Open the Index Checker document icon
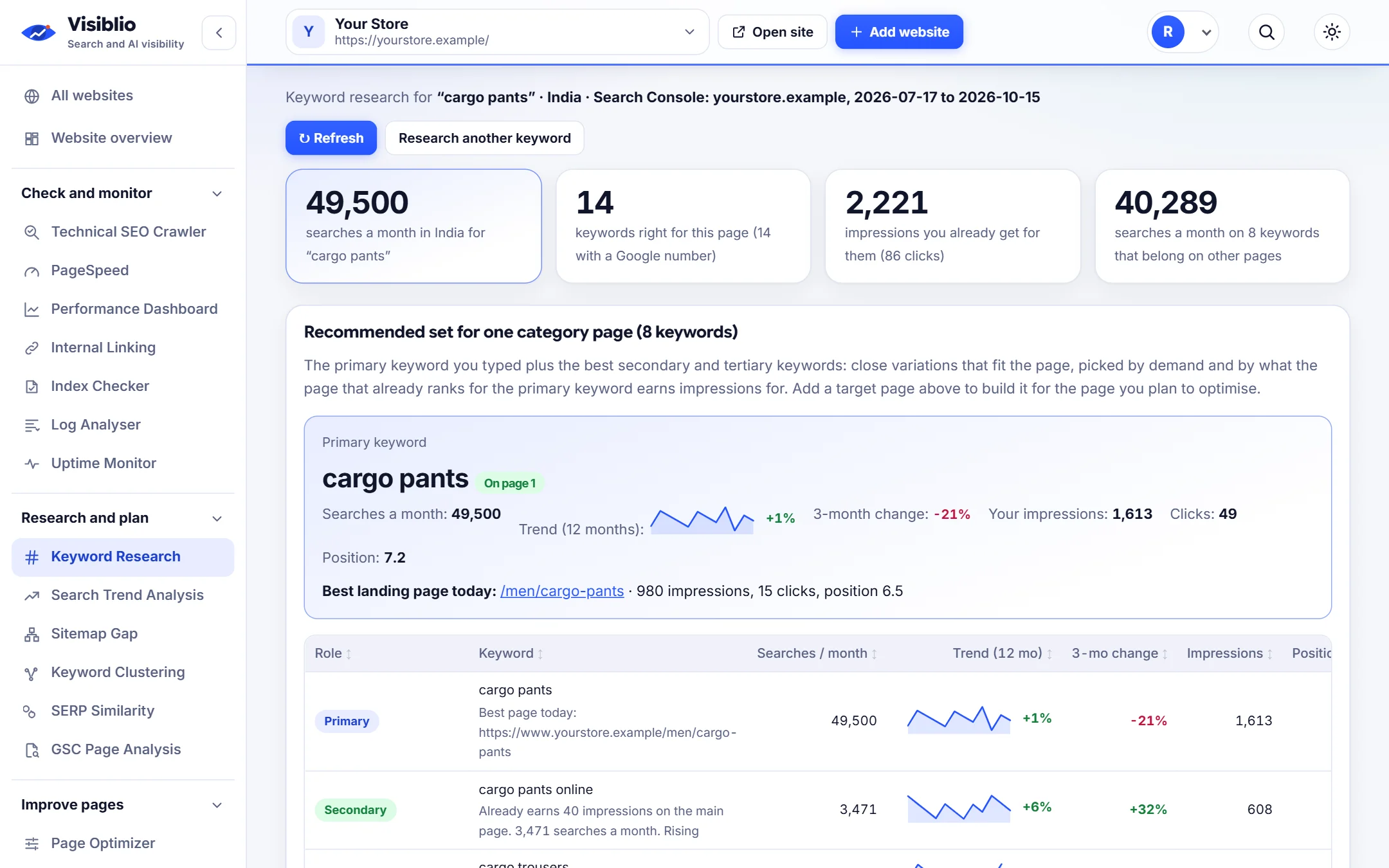1389x868 pixels. click(x=32, y=386)
